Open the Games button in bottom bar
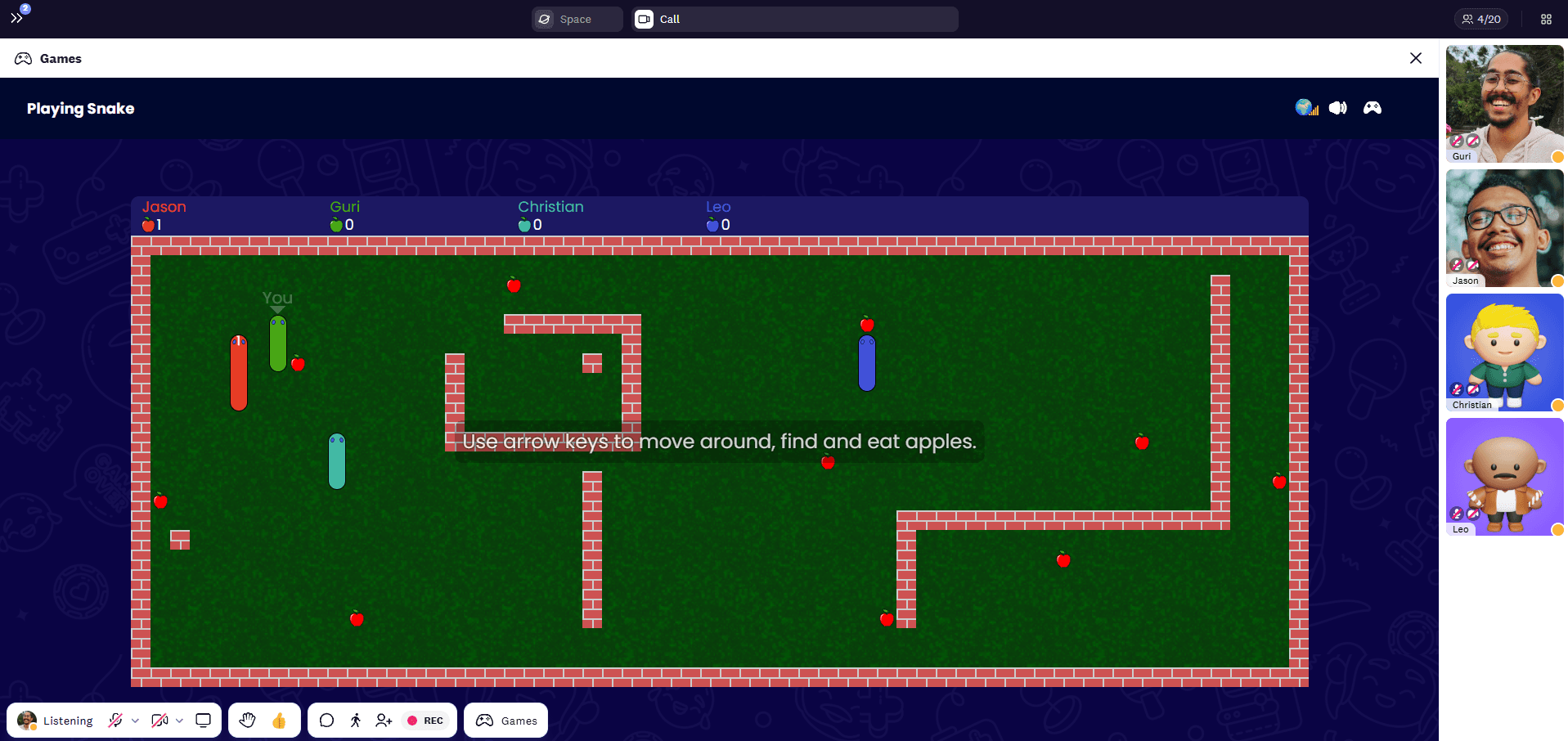Screen dimensions: 1568x741 coord(506,721)
